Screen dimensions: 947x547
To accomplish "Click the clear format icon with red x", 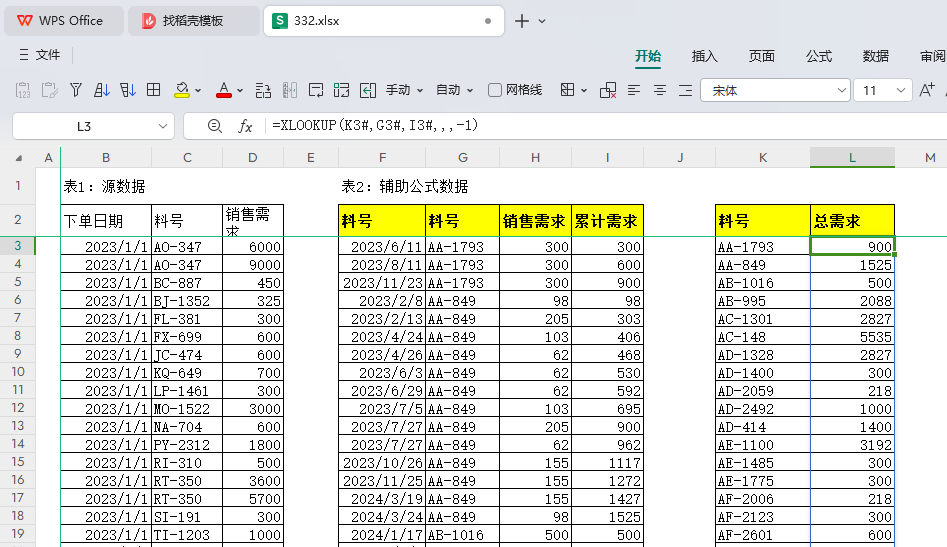I will pos(608,91).
